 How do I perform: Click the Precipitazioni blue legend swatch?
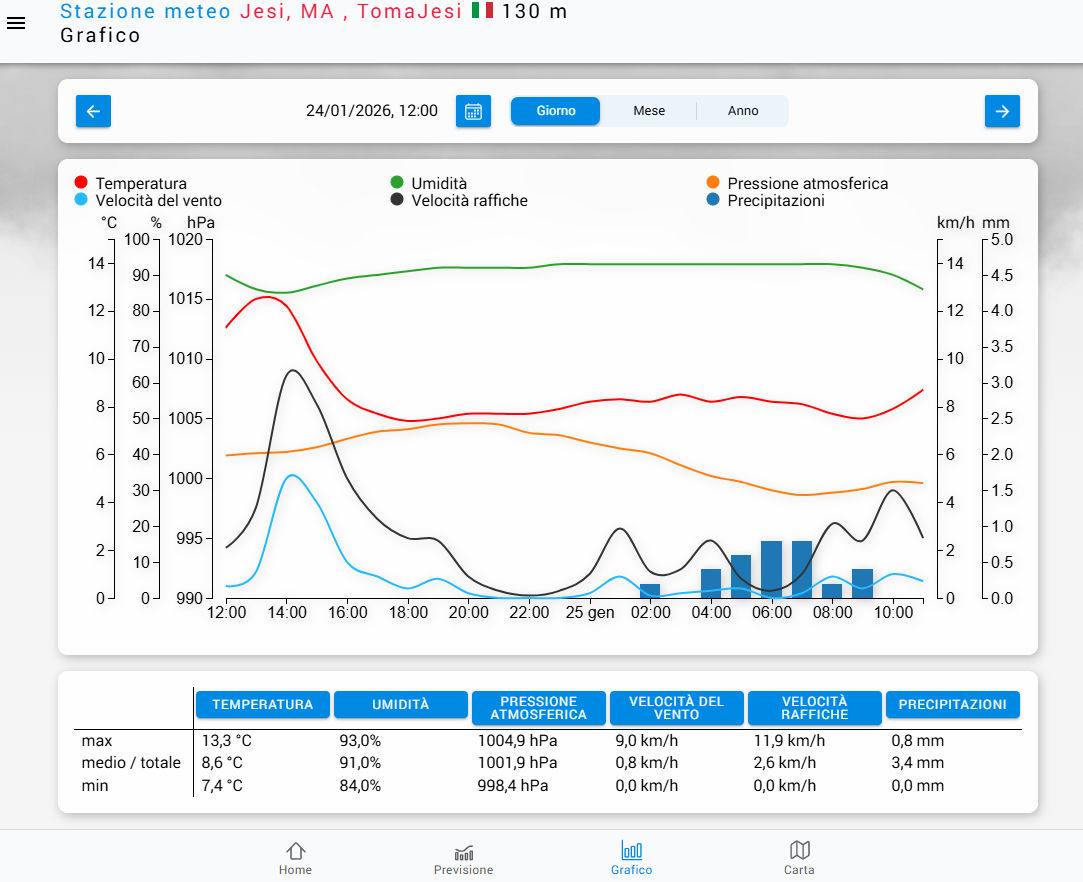coord(713,200)
